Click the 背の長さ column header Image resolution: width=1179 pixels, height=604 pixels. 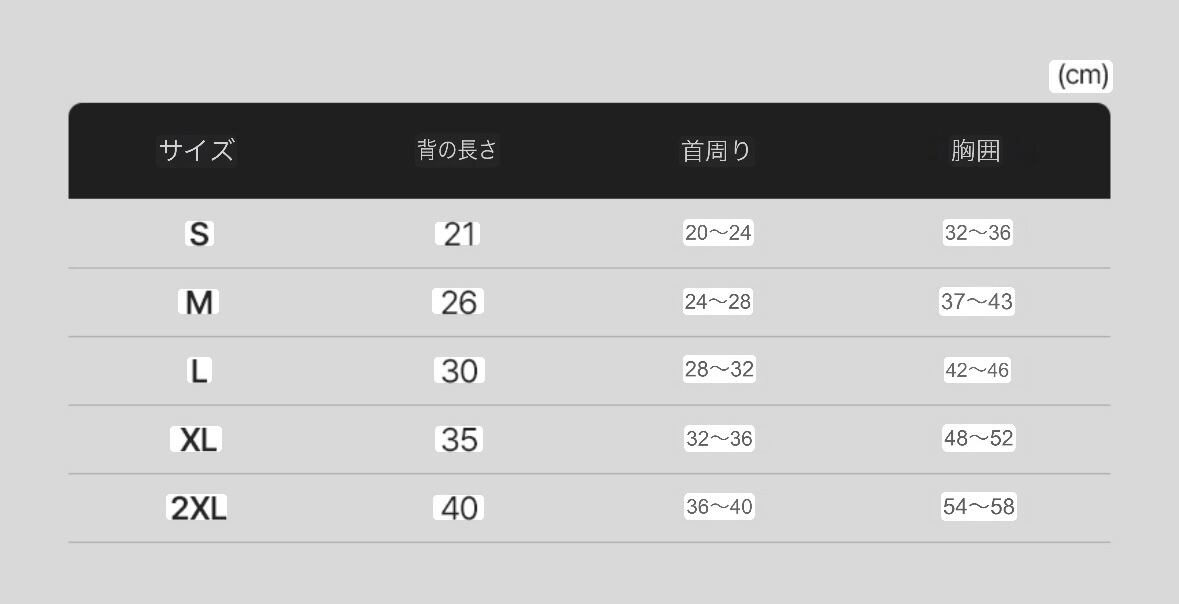[x=457, y=151]
